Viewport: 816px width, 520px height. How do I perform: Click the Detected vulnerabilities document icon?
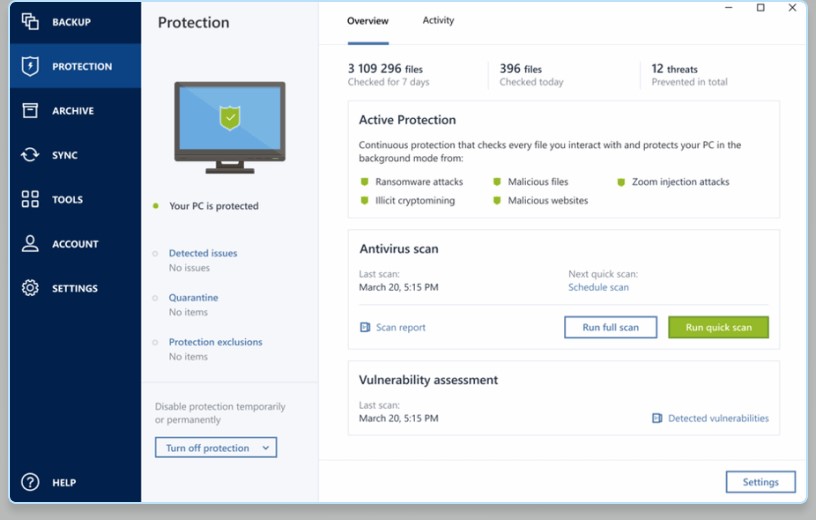tap(657, 418)
